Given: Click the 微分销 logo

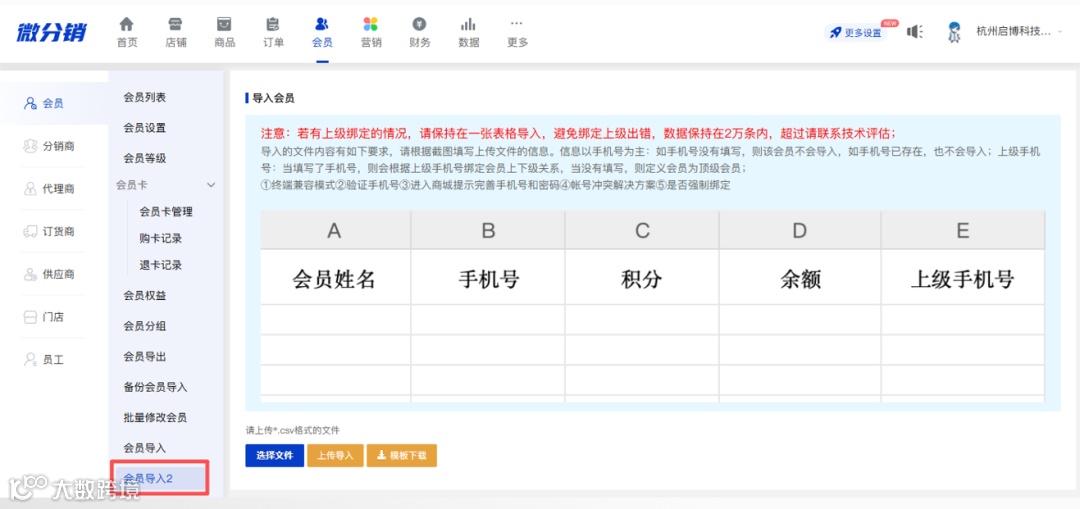Looking at the screenshot, I should click(52, 32).
